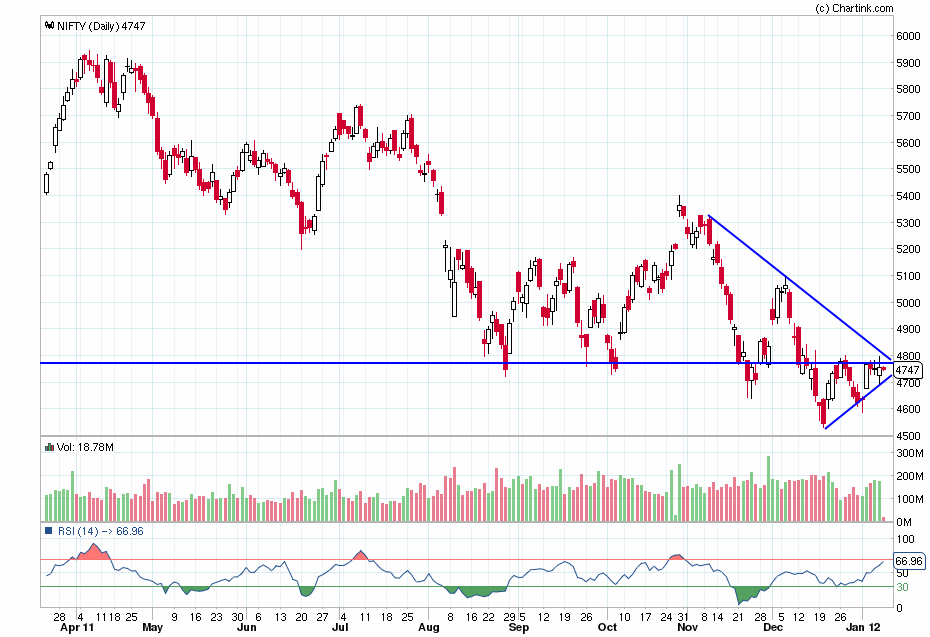Viewport: 930px width, 637px height.
Task: Click the 4500 price axis label
Action: click(x=908, y=436)
